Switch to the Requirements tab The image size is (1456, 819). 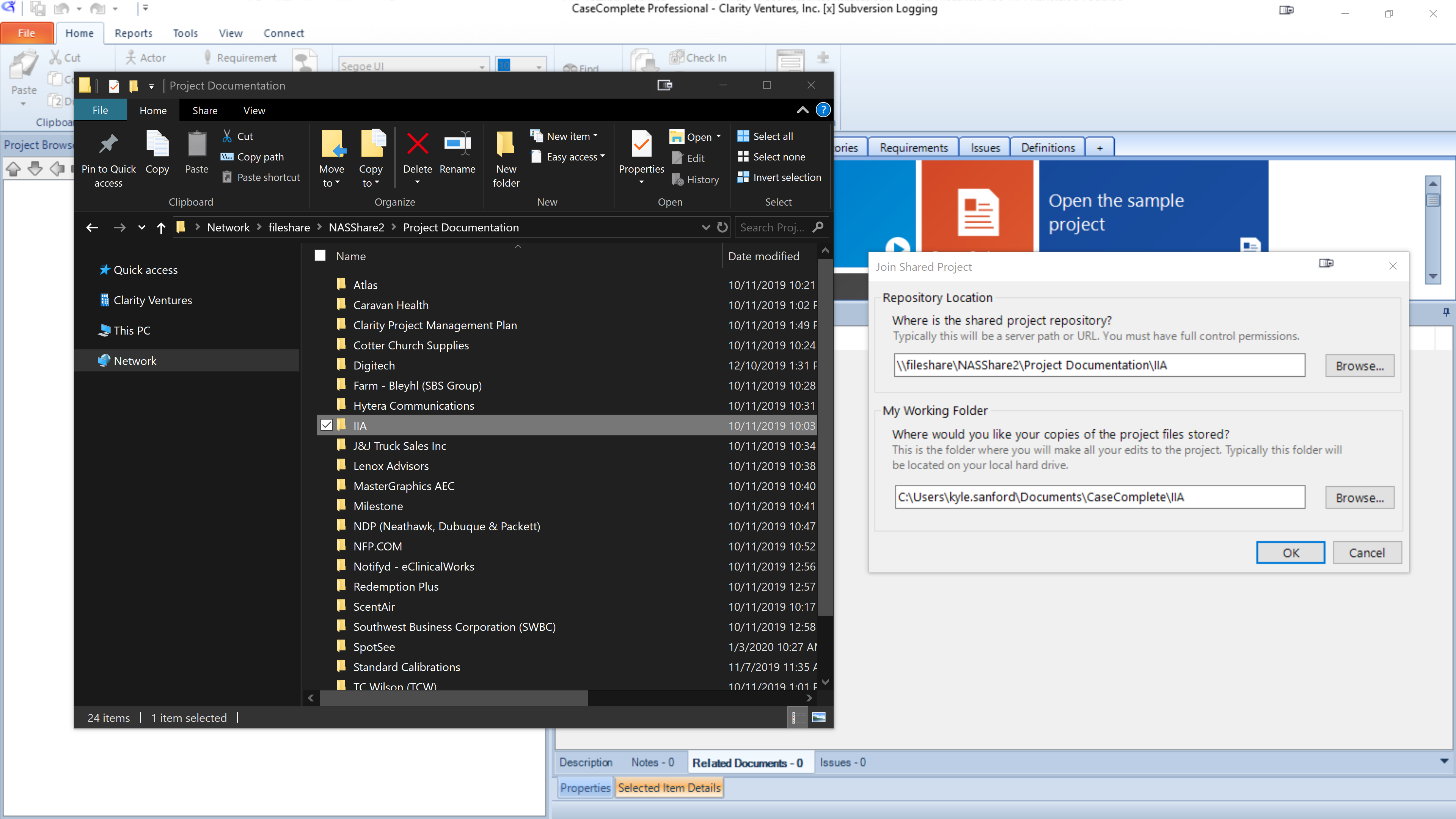pos(913,148)
